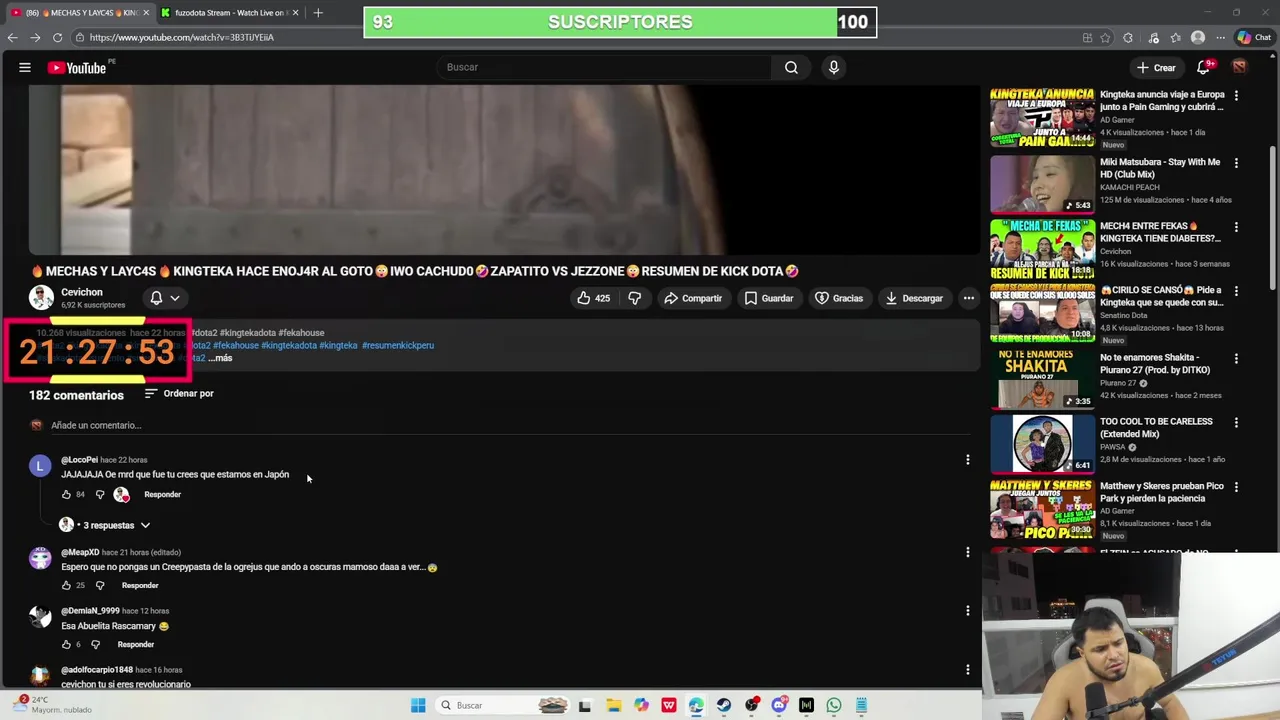The image size is (1280, 720).
Task: Open Miki Matsubara Stay With Me thumbnail
Action: [1042, 184]
